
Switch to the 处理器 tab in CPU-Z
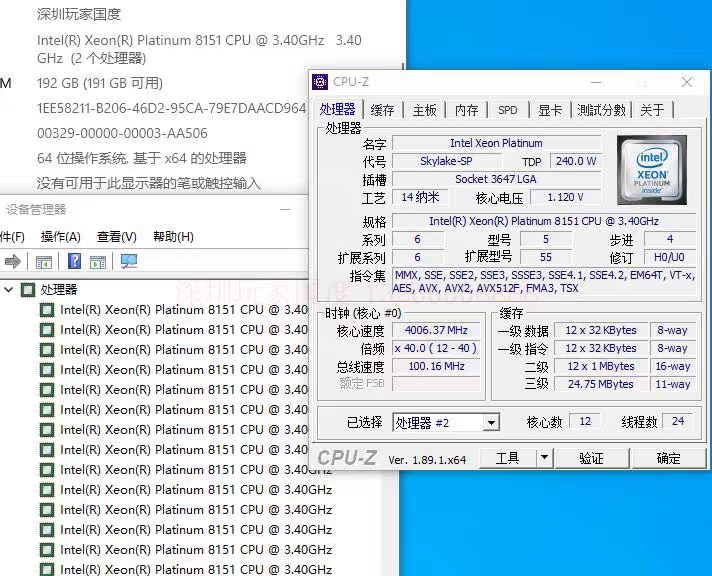pos(337,109)
